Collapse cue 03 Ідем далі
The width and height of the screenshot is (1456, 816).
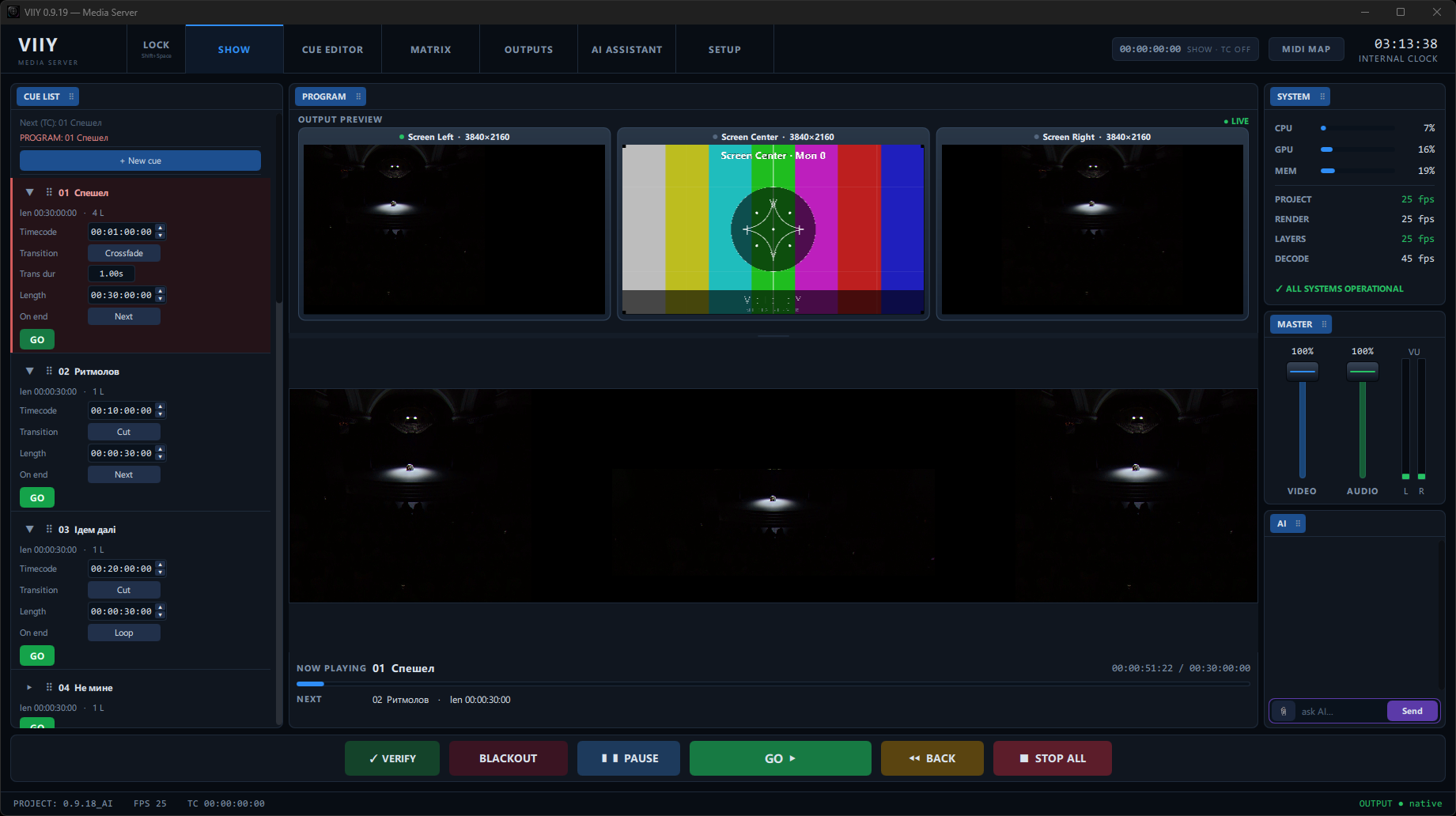pyautogui.click(x=29, y=529)
